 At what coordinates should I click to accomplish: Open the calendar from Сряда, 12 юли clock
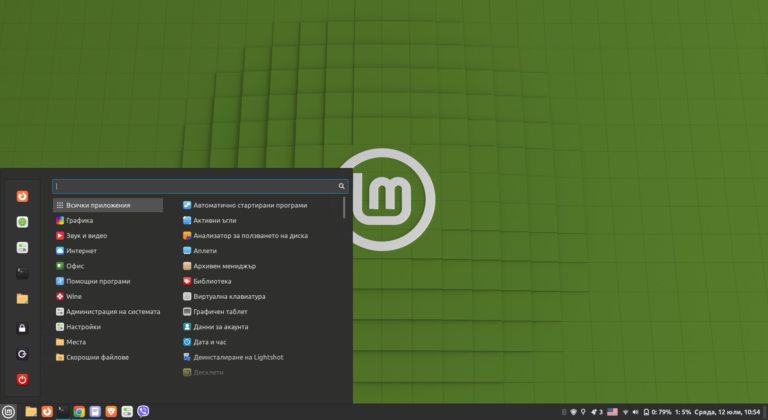pyautogui.click(x=727, y=412)
